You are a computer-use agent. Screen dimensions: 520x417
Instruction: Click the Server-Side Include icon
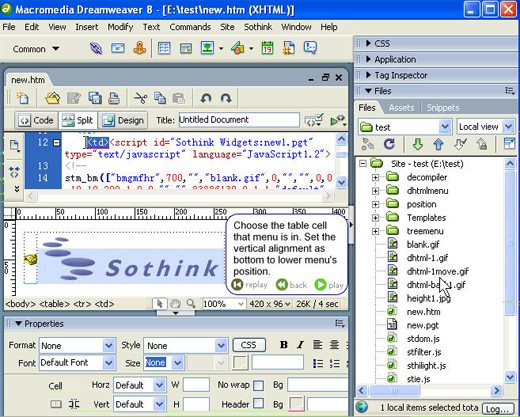[289, 48]
